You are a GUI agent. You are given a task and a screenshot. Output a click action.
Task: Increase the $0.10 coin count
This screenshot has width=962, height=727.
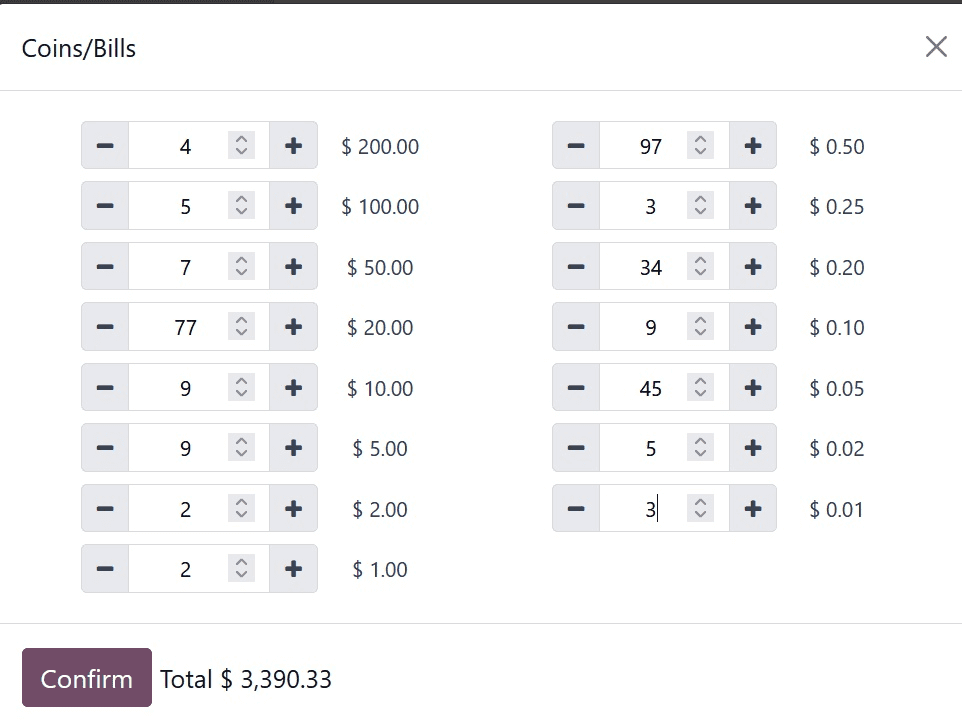click(753, 327)
